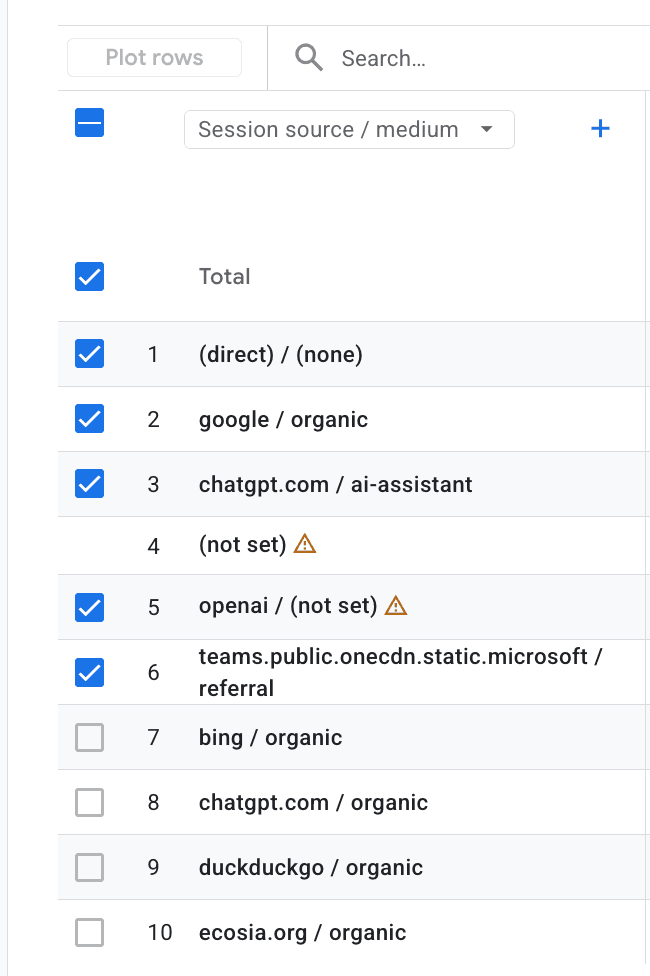Screen dimensions: 650x976
Task: Uncheck teams.public.onecdn.static.microsoft referral checkbox
Action: 90,672
